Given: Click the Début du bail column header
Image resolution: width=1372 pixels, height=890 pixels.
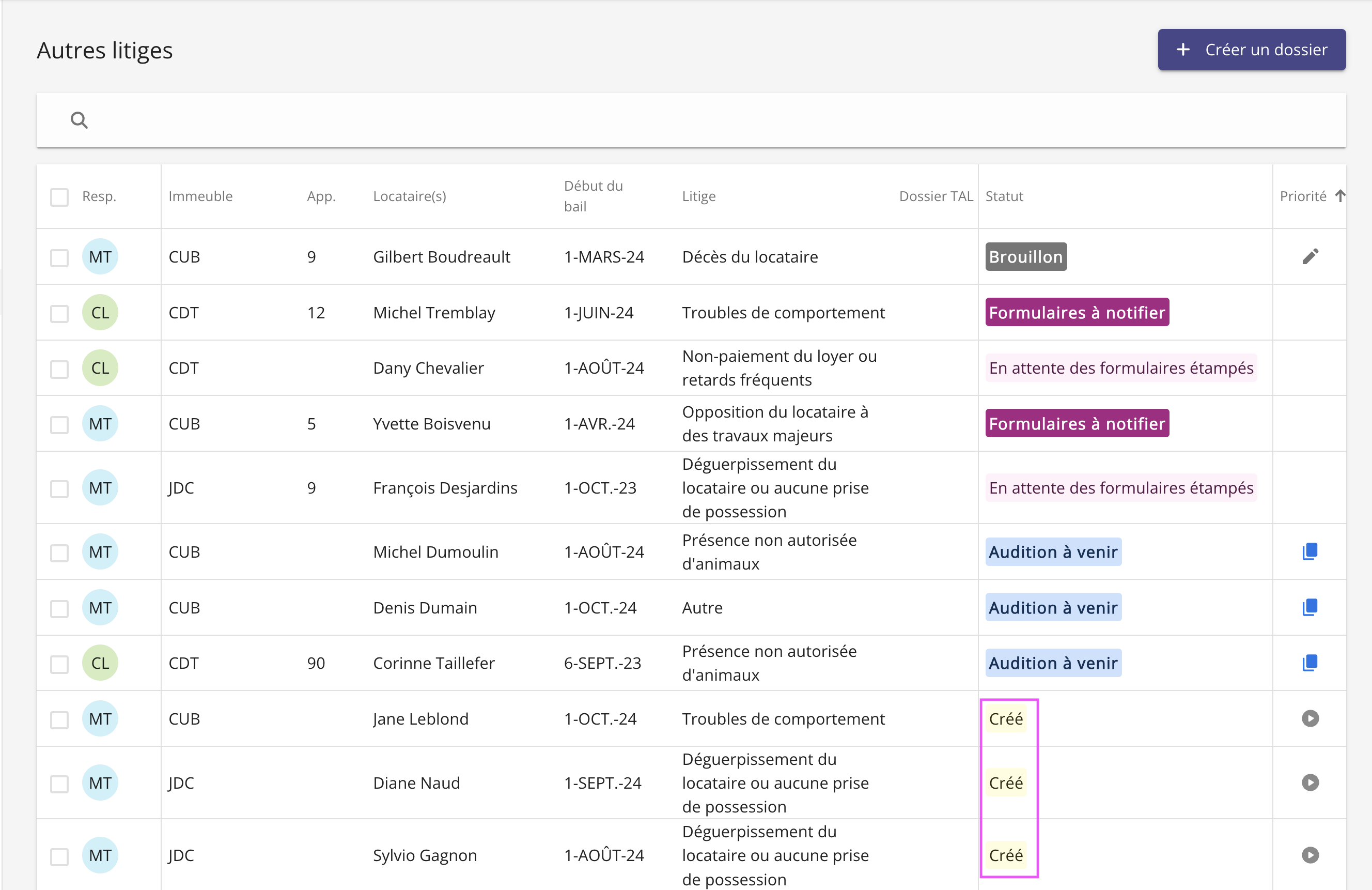Looking at the screenshot, I should [593, 196].
